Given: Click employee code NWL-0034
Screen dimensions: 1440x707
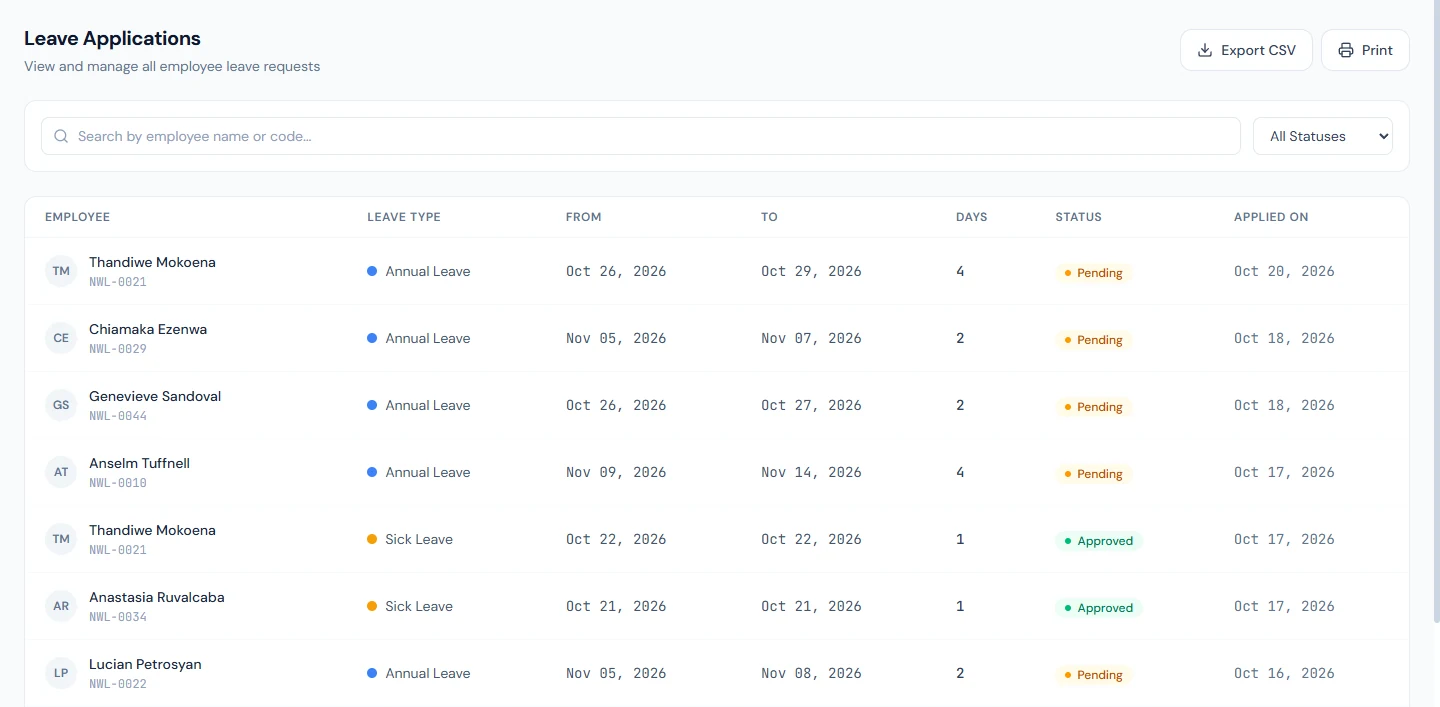Looking at the screenshot, I should pos(118,617).
